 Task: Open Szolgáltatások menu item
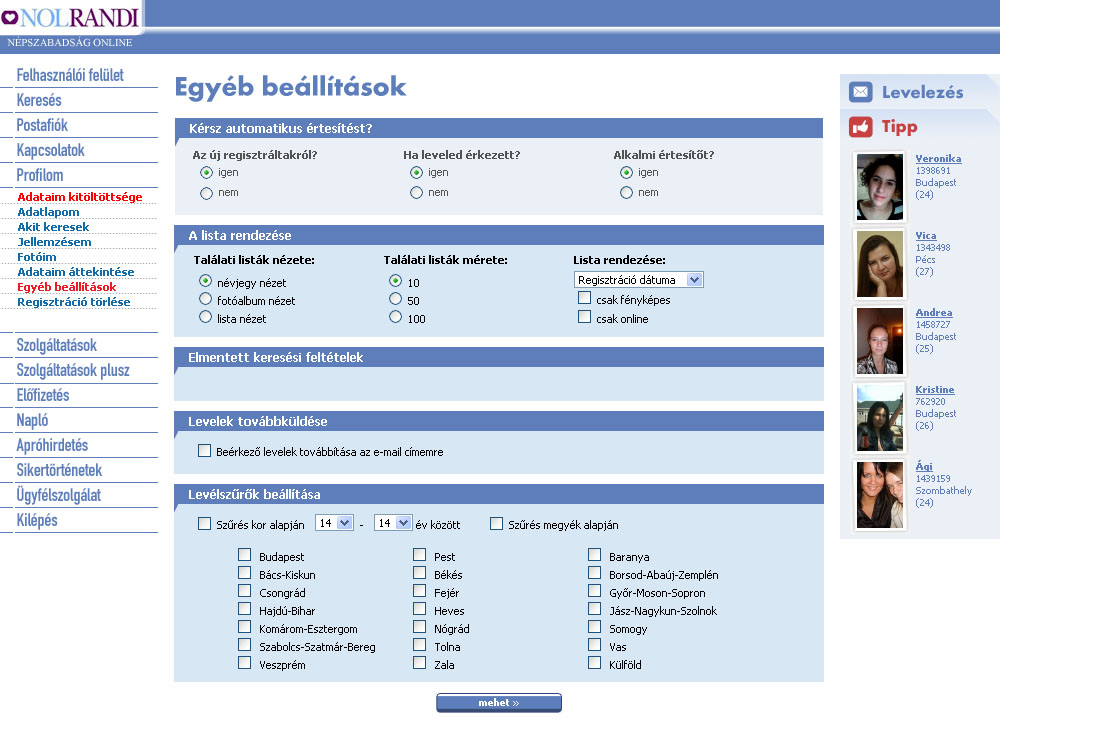[57, 346]
